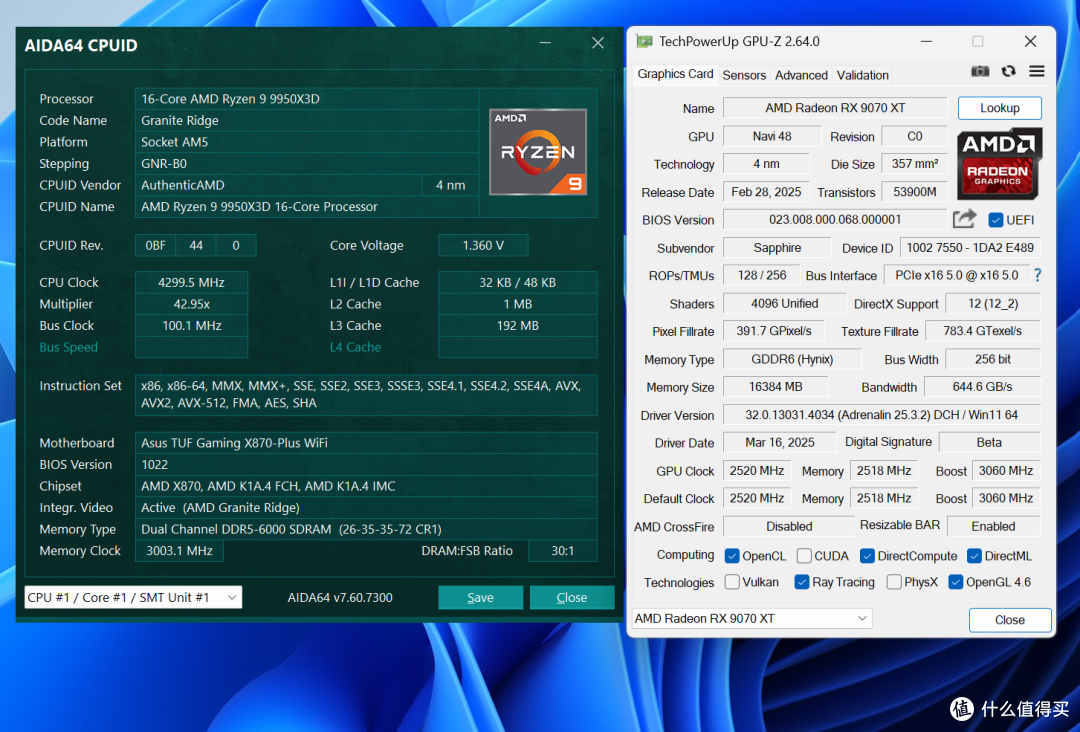Toggle the OpenCL checkbox
1080x732 pixels.
point(732,556)
